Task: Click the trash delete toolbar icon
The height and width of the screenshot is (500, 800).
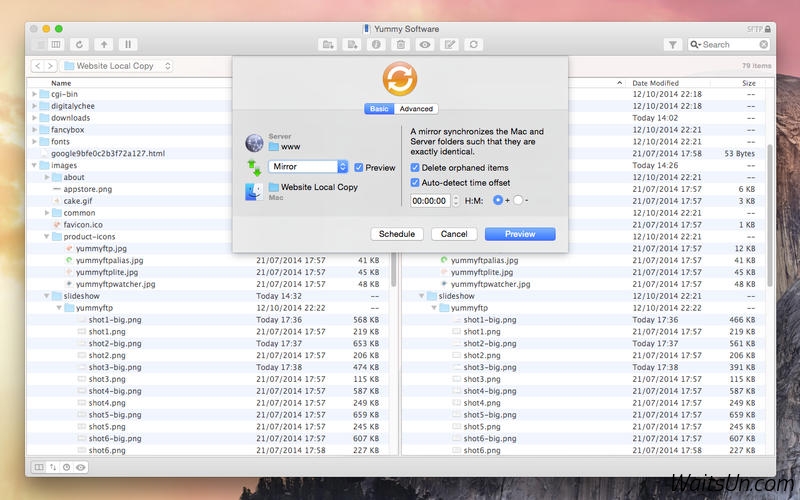Action: (401, 45)
